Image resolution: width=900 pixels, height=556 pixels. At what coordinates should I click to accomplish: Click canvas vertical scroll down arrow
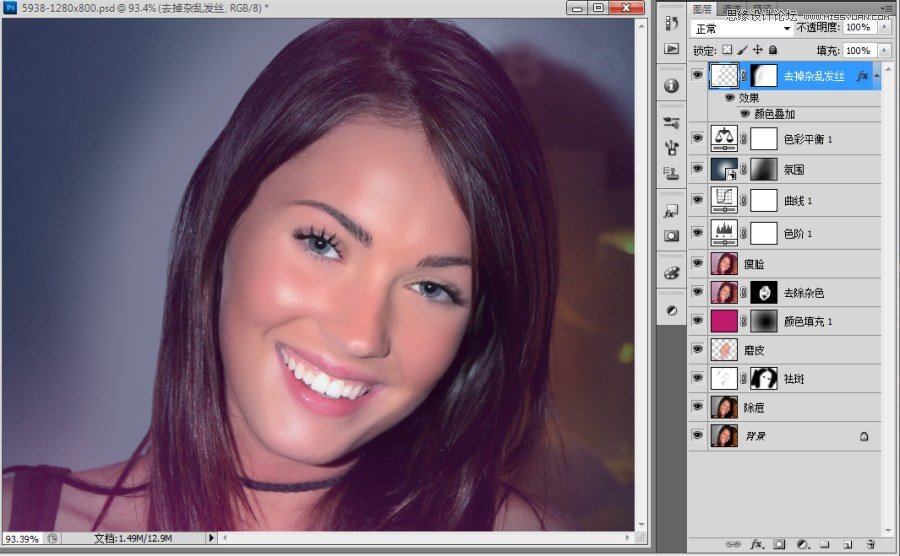(642, 525)
